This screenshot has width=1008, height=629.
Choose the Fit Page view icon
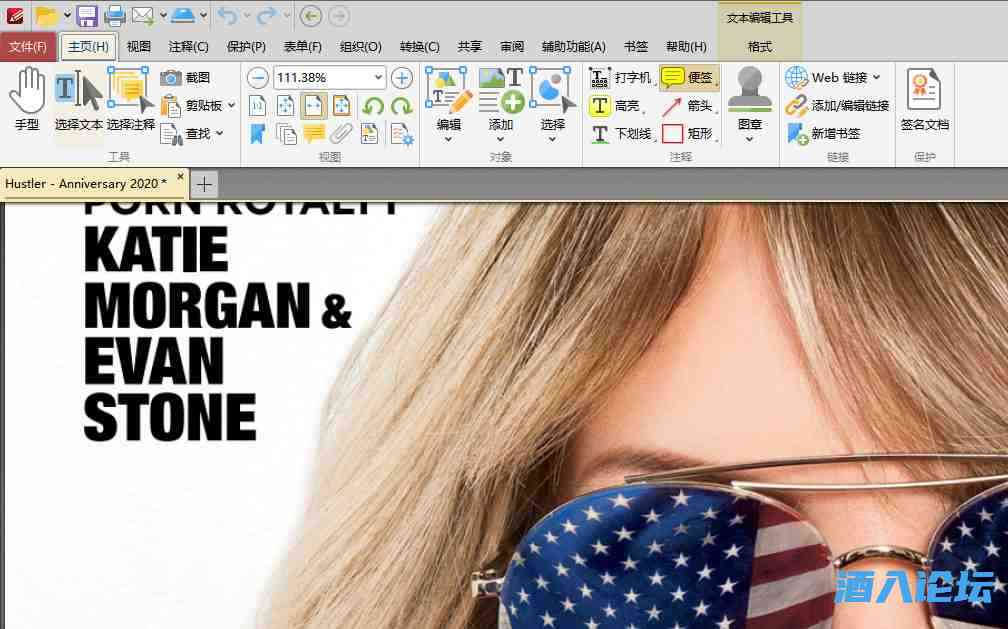(285, 105)
